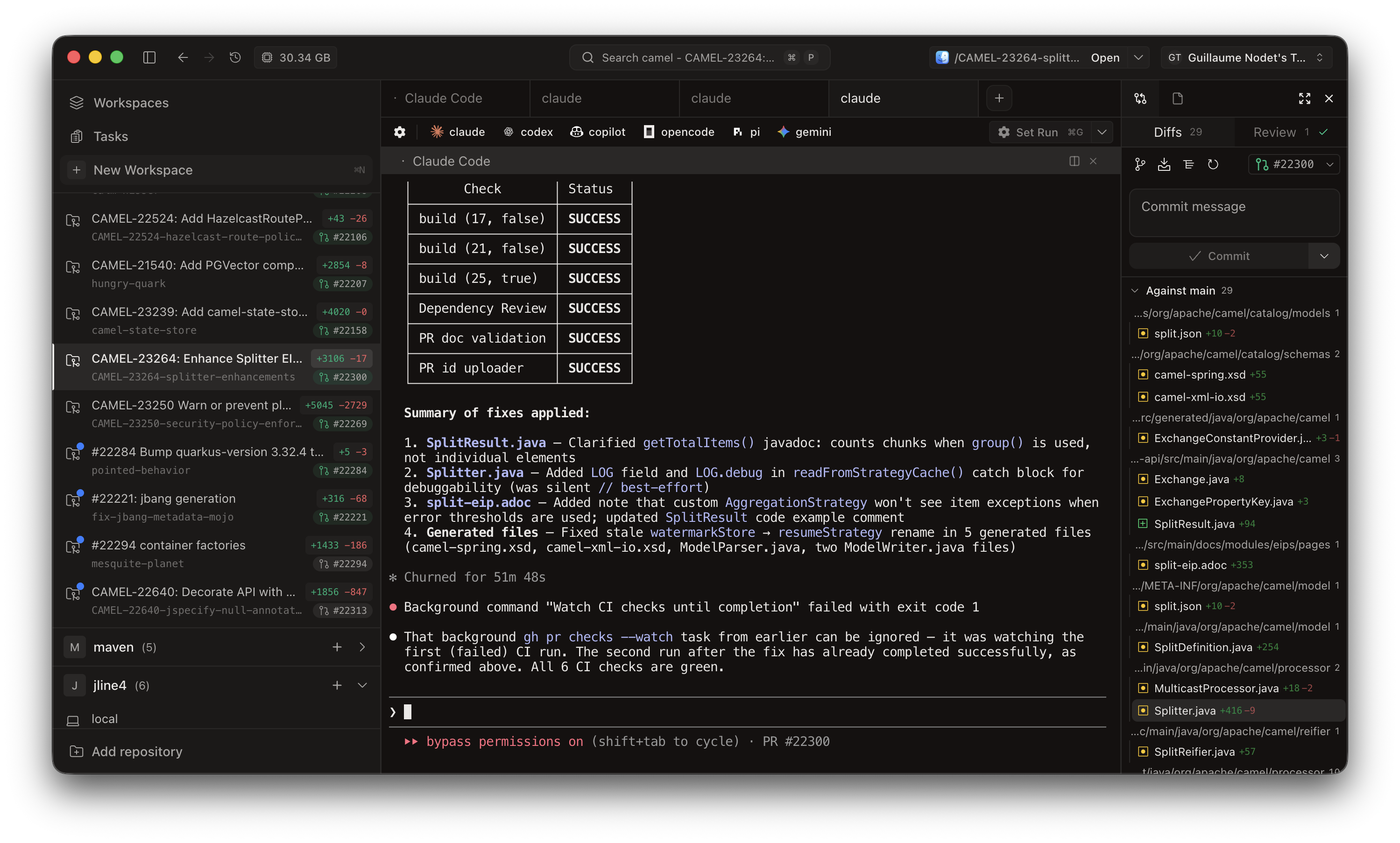This screenshot has height=843, width=1400.
Task: Open the terminal settings gear icon
Action: 399,132
